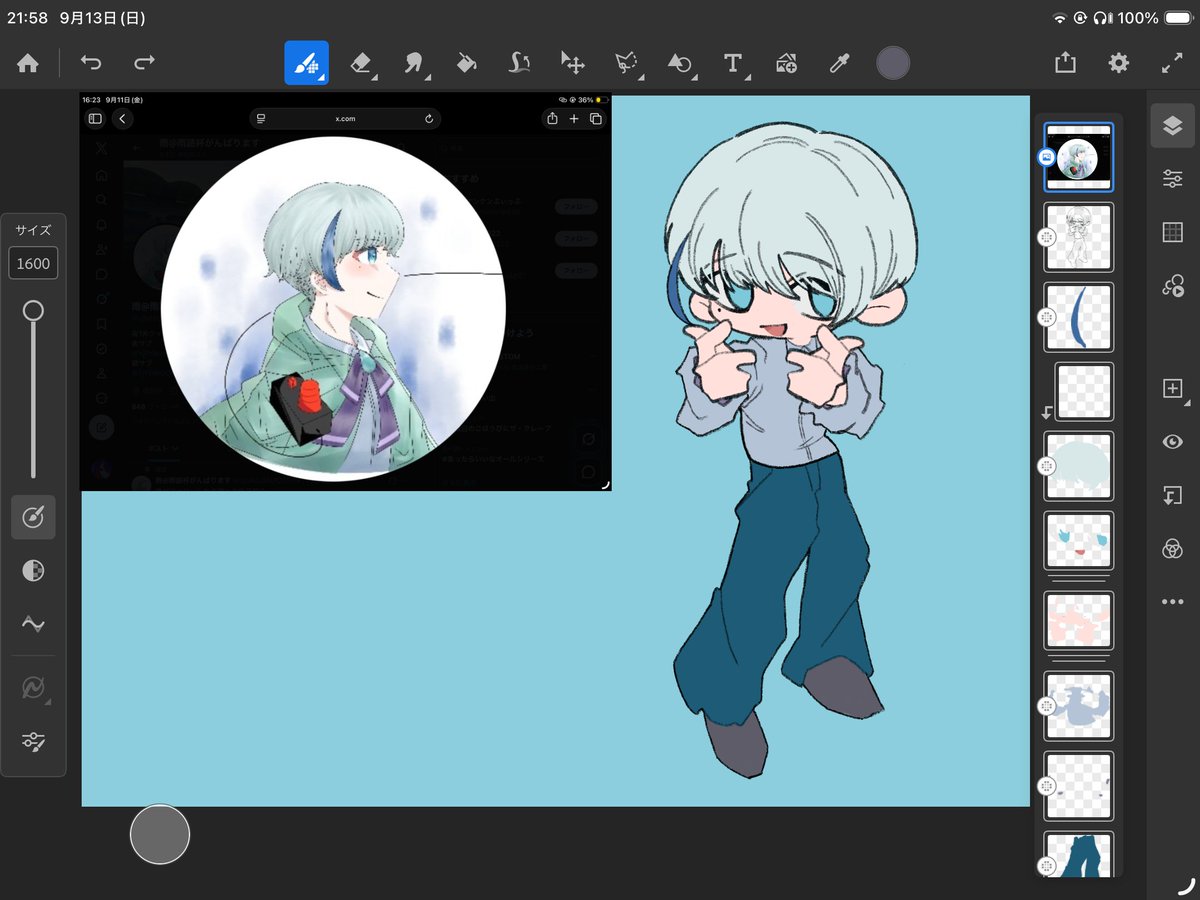Click the merge down layer icon

click(x=1172, y=495)
